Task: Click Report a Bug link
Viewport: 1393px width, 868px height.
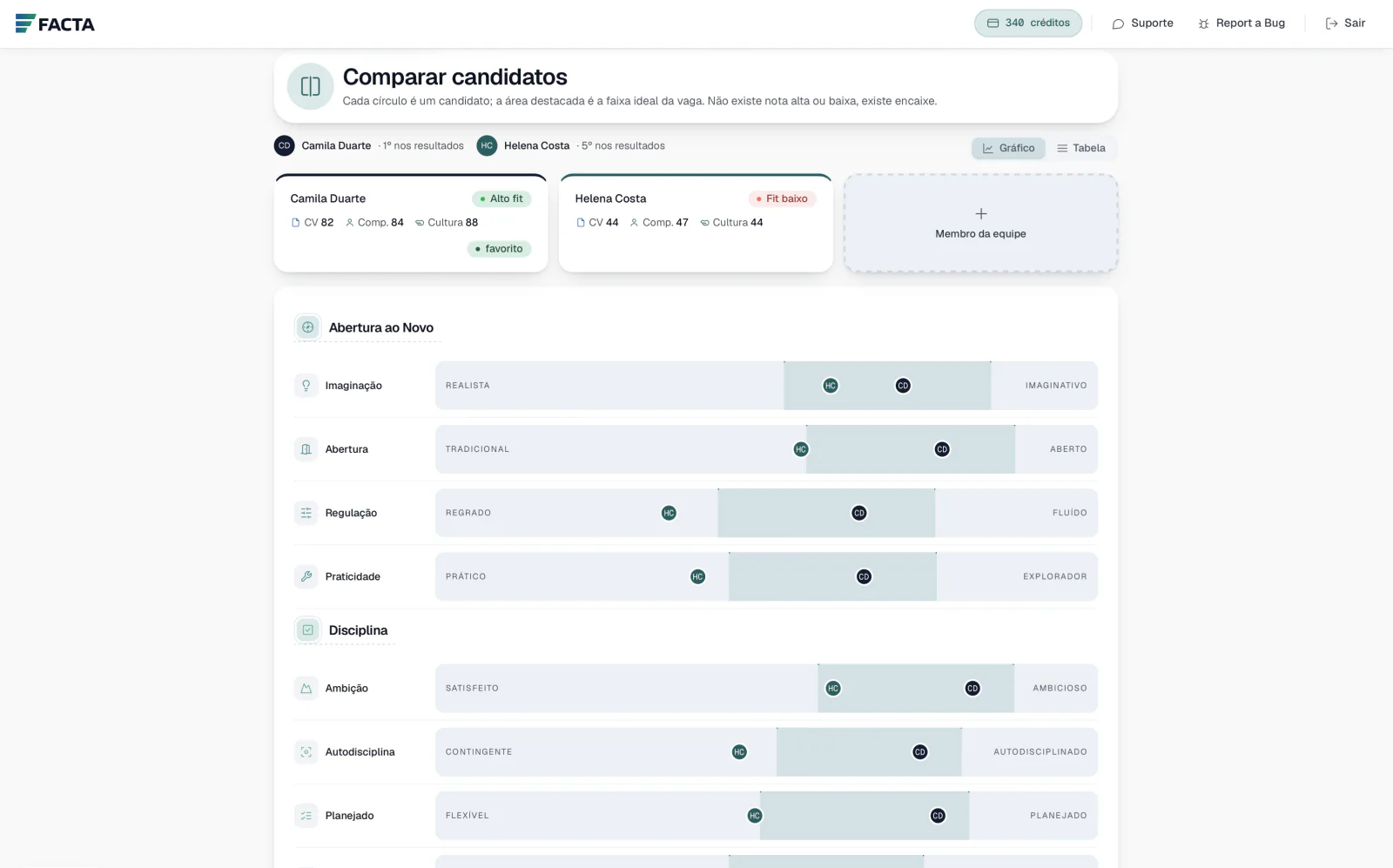Action: pyautogui.click(x=1242, y=24)
